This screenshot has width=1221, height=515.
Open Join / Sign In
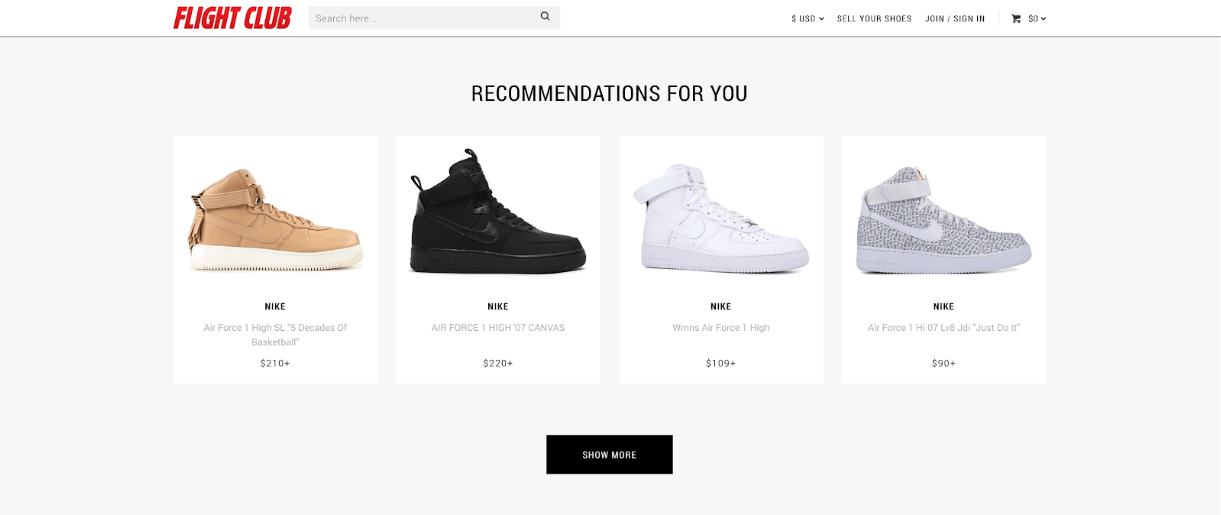(955, 18)
